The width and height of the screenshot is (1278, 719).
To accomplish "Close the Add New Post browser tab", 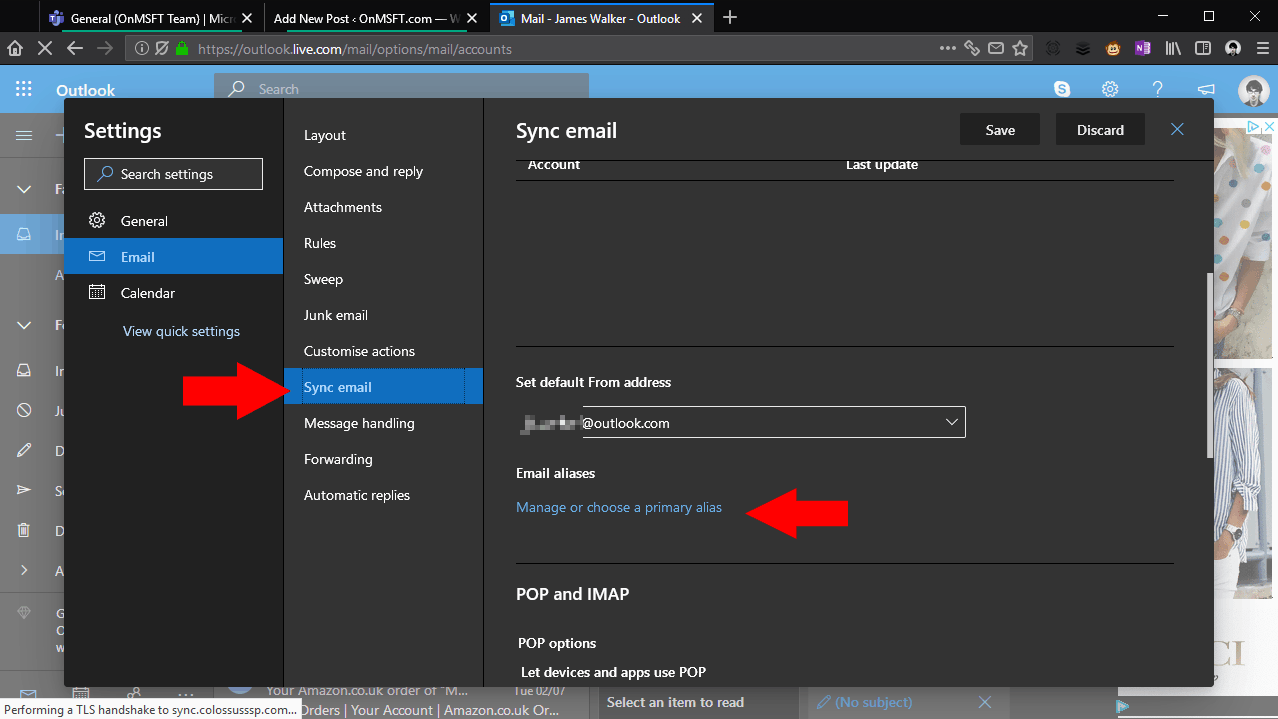I will point(473,18).
